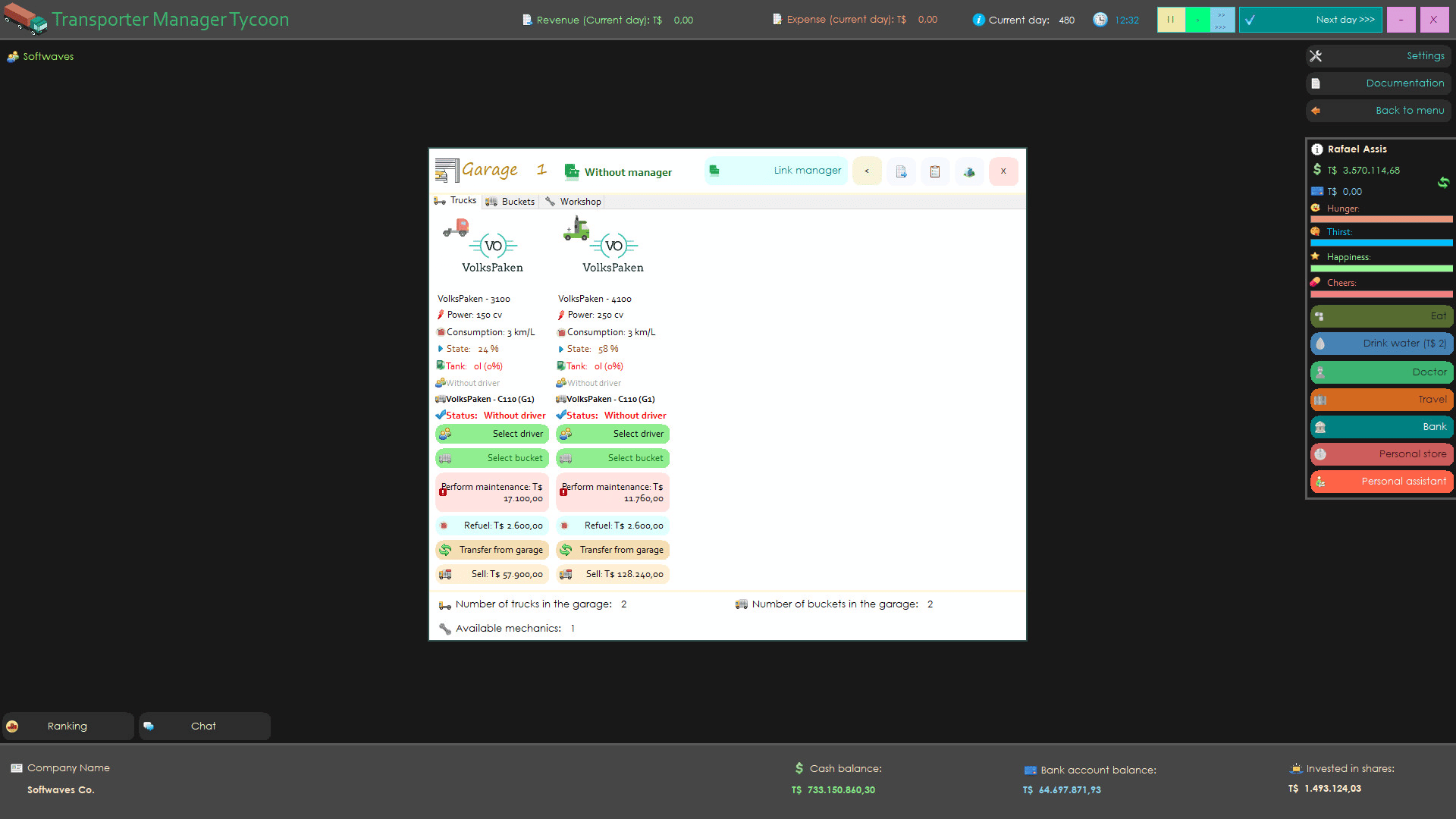Pause the game time
Screen dimensions: 1456x819
click(1171, 20)
